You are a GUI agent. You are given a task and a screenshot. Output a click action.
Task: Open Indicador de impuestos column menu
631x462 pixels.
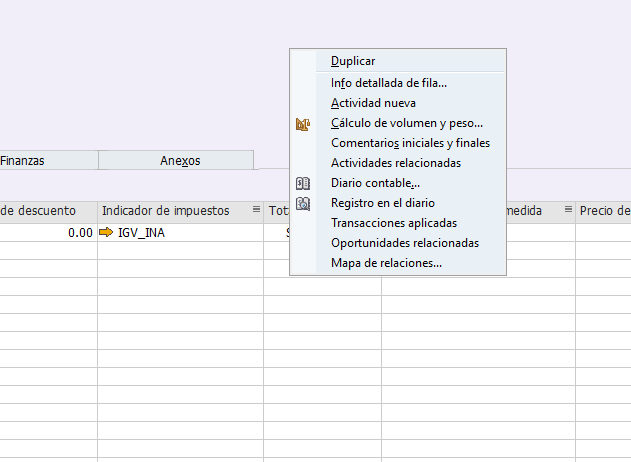[x=256, y=210]
